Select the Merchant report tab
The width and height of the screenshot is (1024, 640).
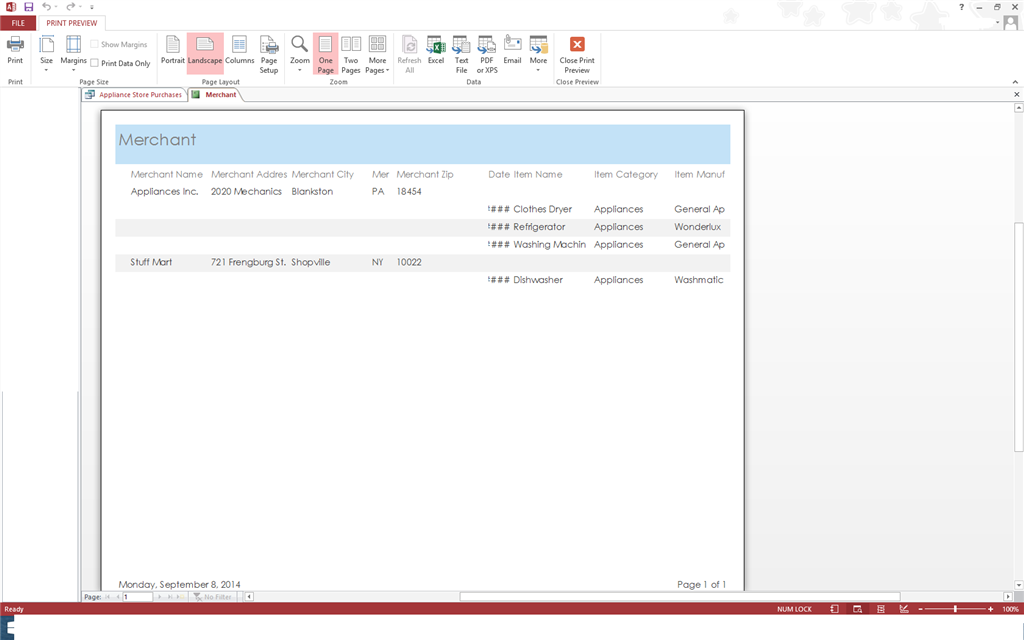215,95
